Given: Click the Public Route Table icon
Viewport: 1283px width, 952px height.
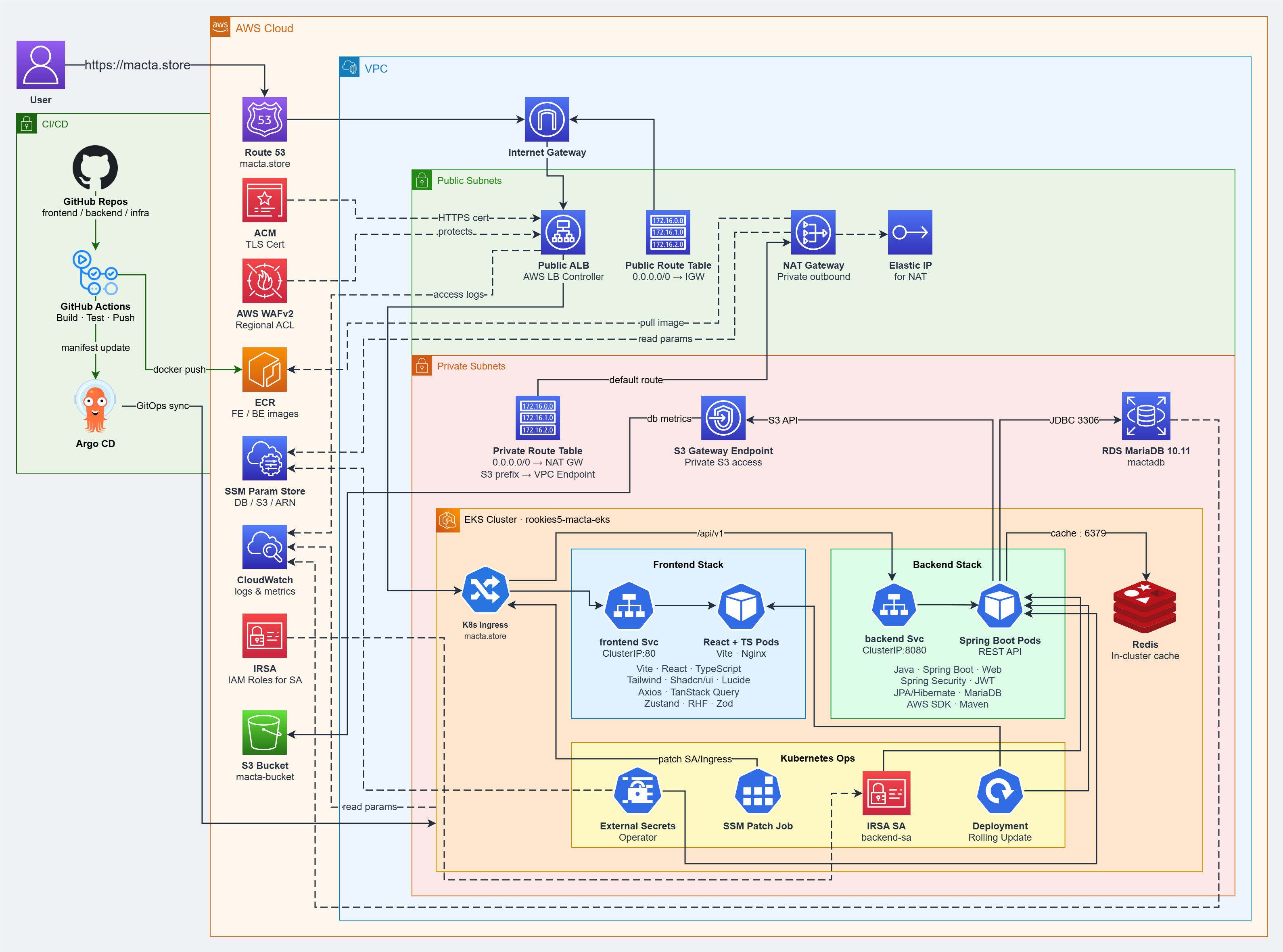Looking at the screenshot, I should [668, 232].
